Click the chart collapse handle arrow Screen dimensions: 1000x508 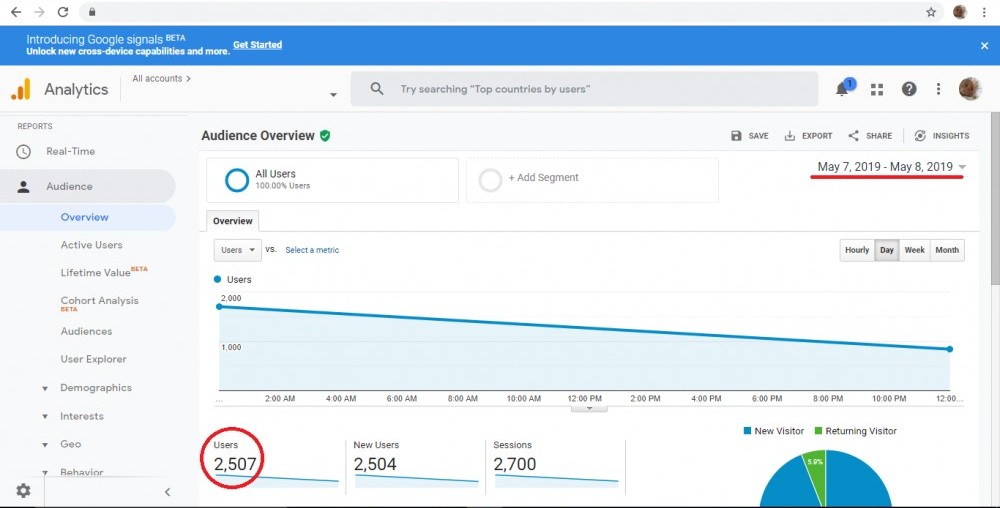pyautogui.click(x=589, y=409)
